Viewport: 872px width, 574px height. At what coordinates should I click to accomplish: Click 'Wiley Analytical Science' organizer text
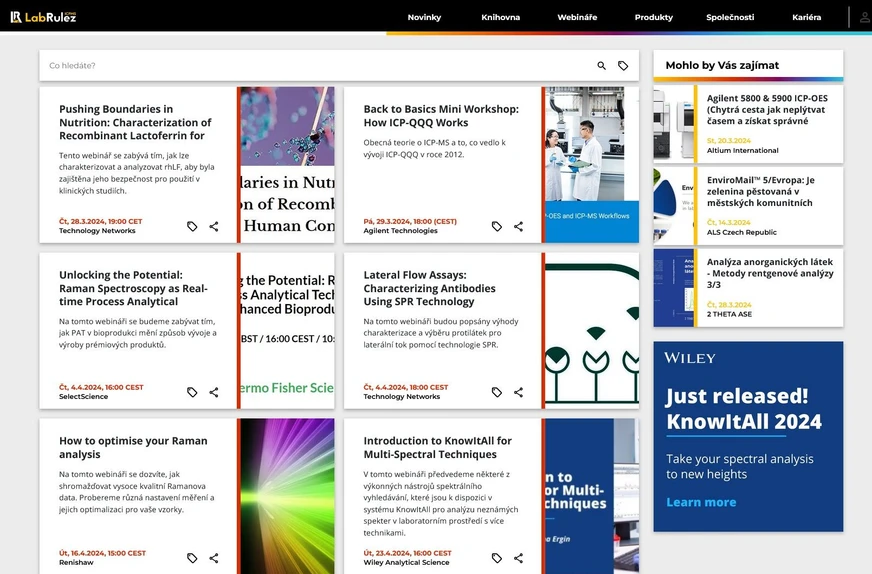[x=406, y=562]
